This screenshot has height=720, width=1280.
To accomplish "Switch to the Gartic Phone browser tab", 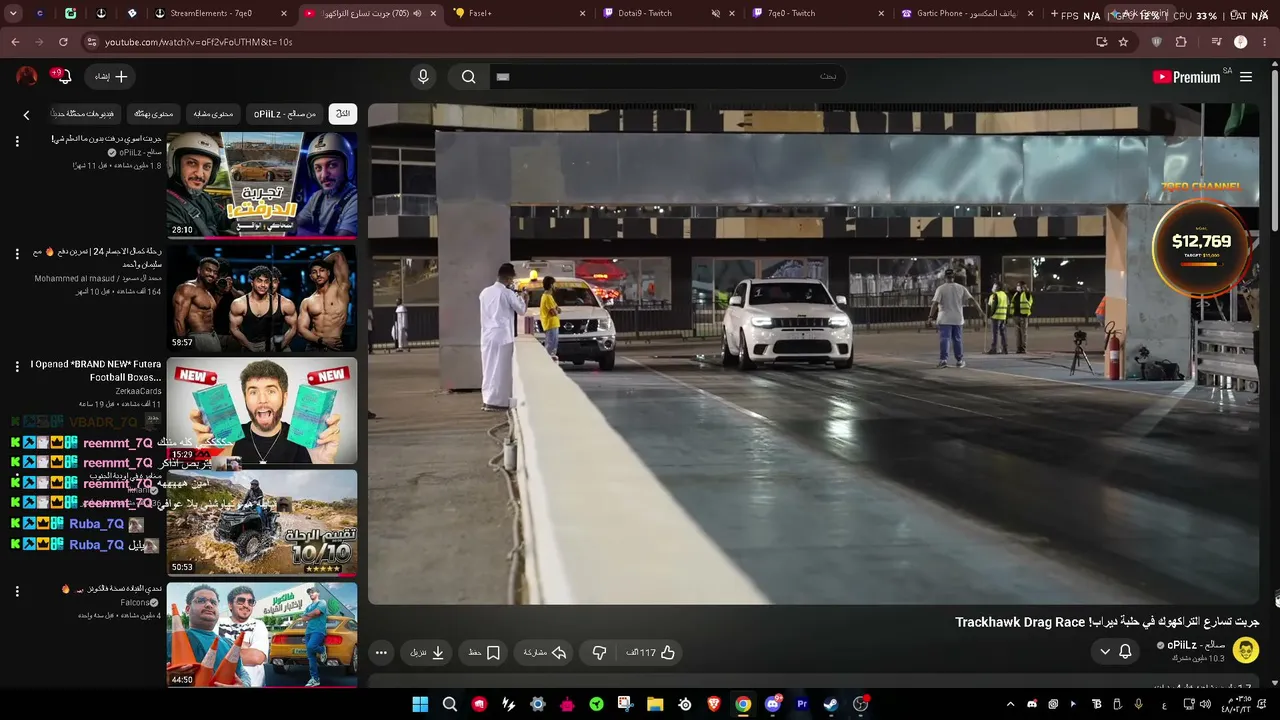I will coord(967,13).
